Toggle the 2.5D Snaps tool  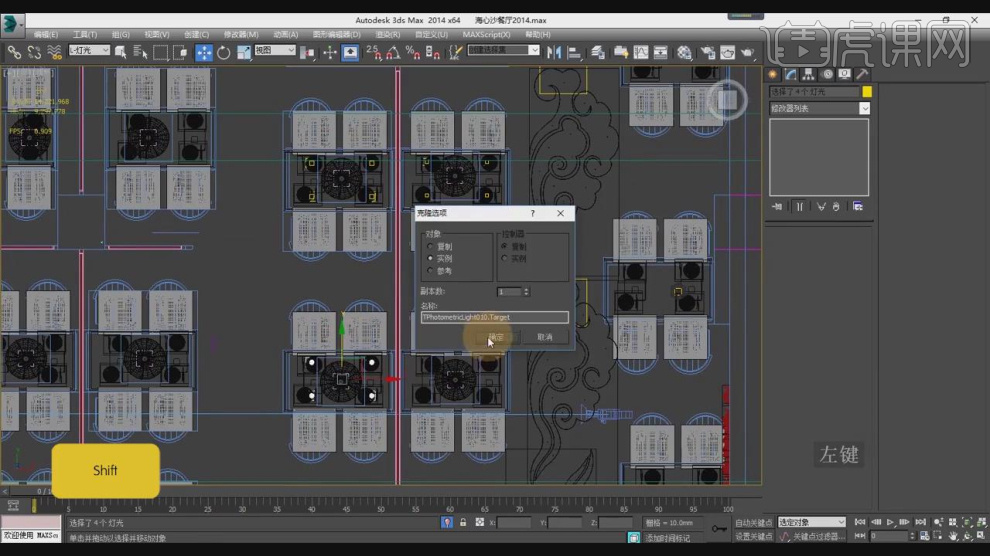coord(373,52)
